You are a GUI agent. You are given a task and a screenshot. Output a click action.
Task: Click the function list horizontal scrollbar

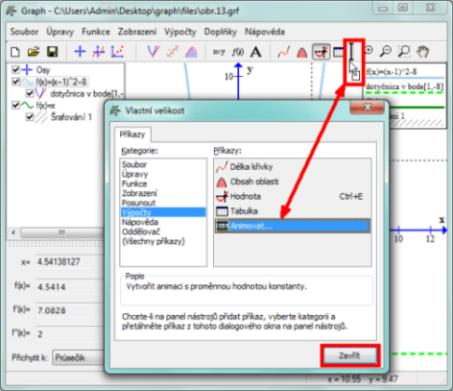[56, 232]
